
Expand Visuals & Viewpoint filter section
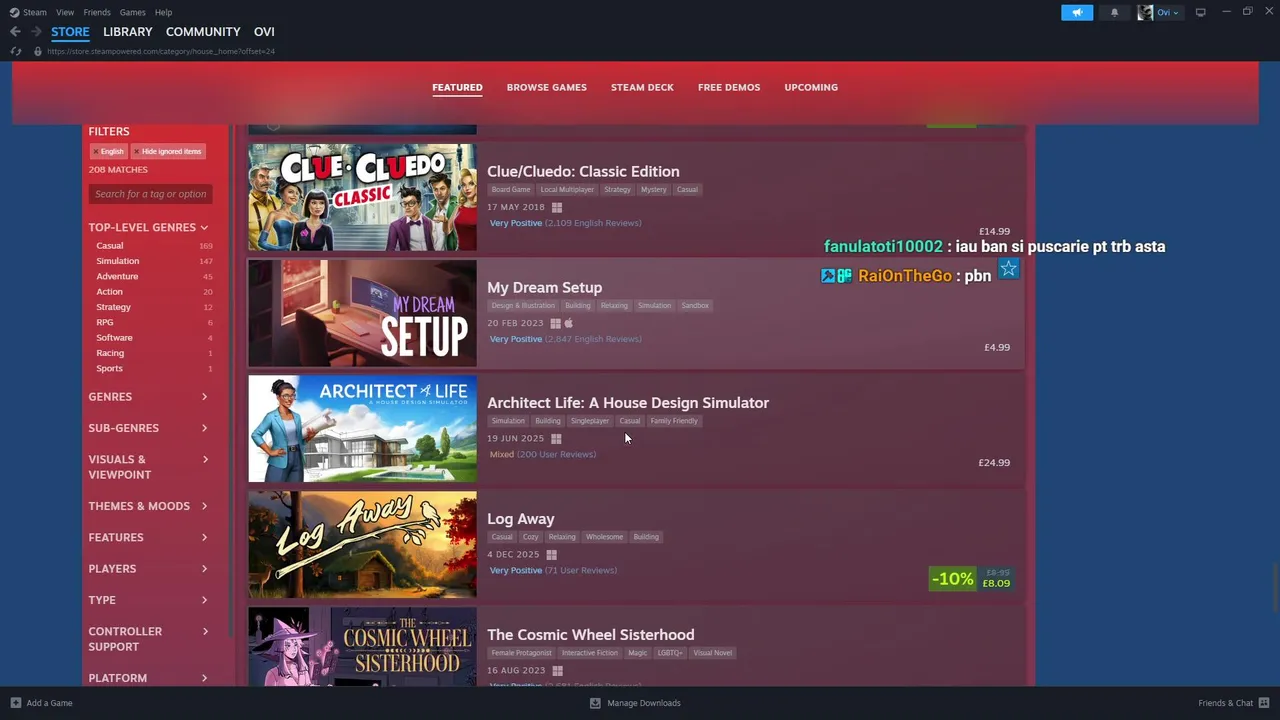point(148,467)
